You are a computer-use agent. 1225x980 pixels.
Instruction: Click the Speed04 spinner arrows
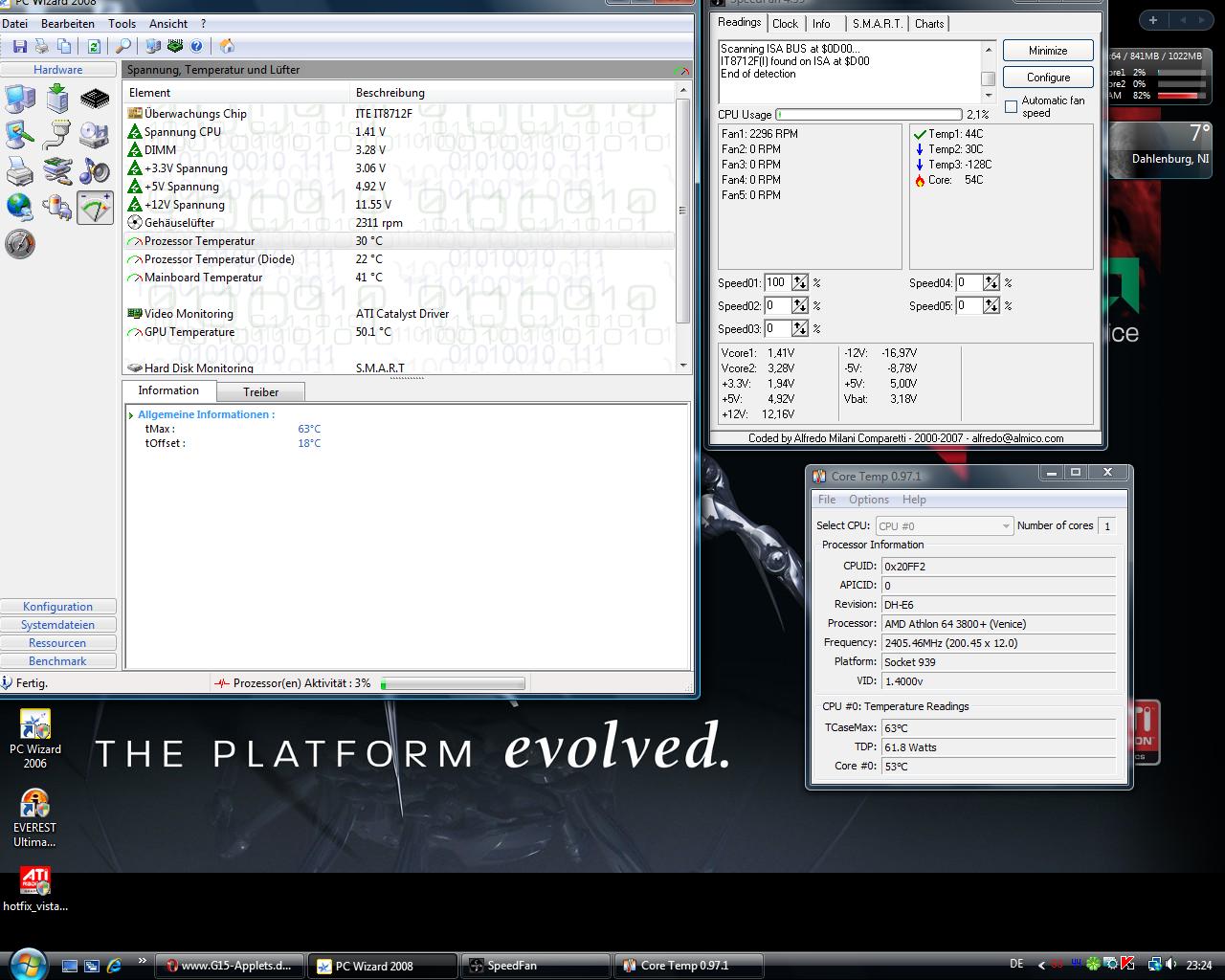(x=991, y=282)
